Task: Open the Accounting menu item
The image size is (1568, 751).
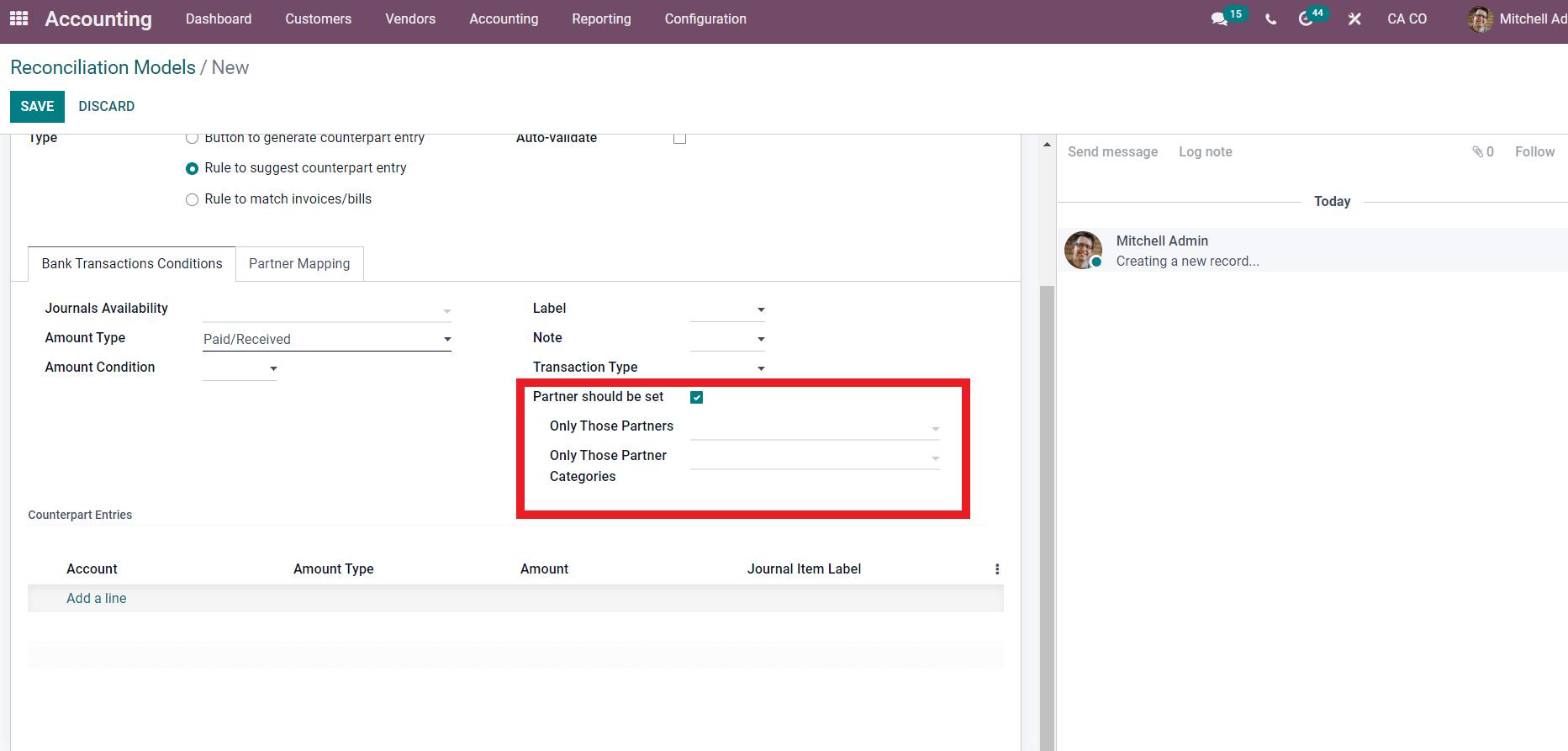Action: tap(504, 19)
